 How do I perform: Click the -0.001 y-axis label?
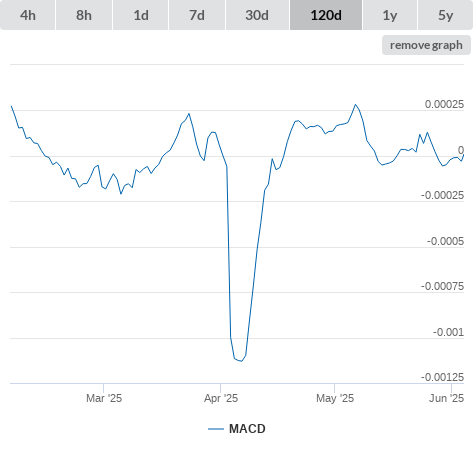coord(448,332)
